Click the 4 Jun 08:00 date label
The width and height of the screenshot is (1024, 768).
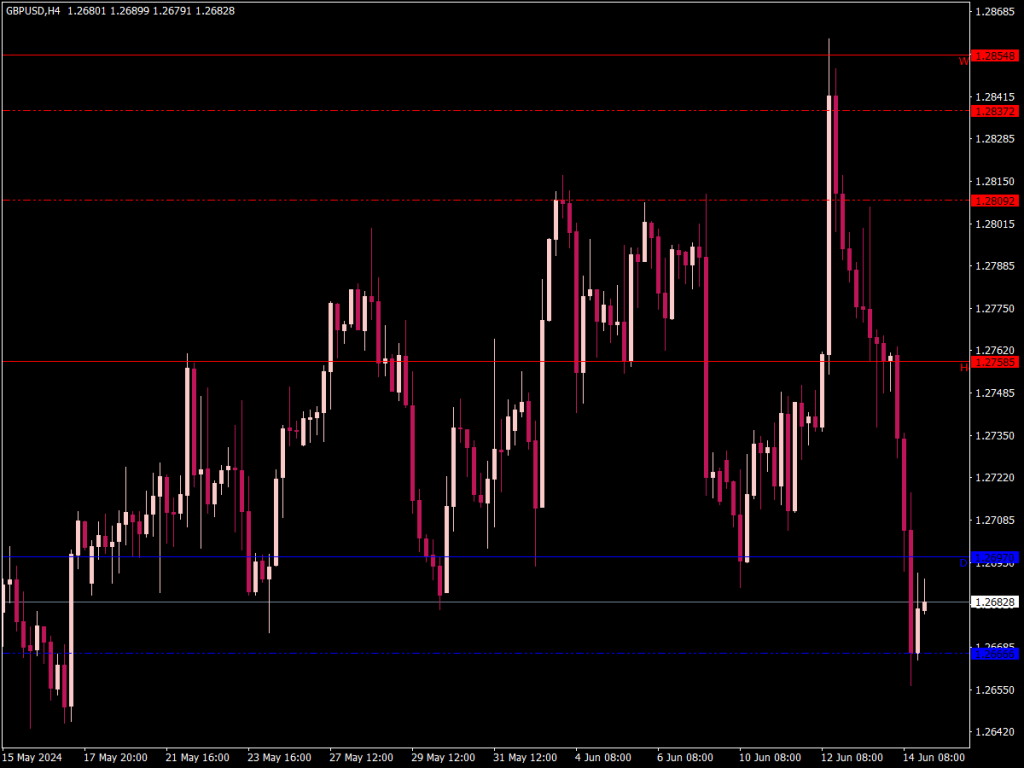coord(601,758)
